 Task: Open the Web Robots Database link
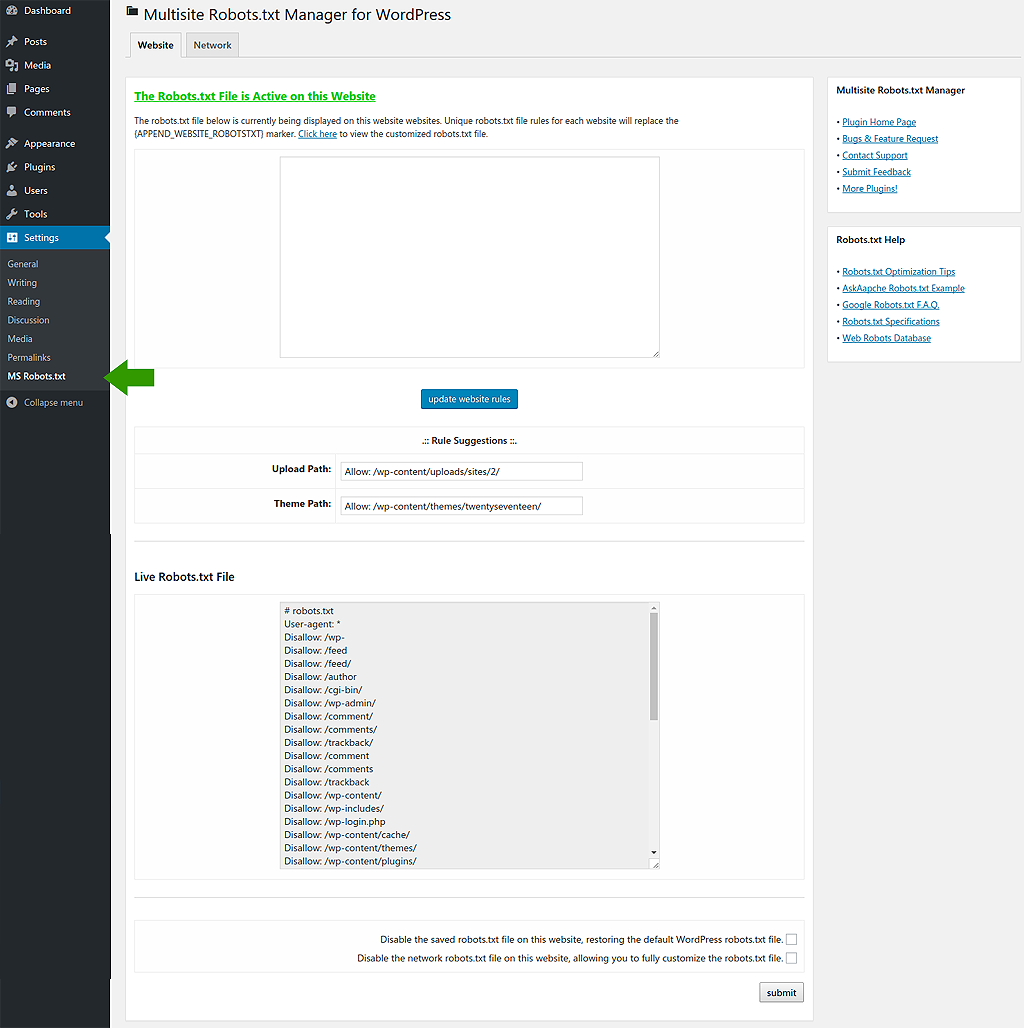[x=886, y=338]
